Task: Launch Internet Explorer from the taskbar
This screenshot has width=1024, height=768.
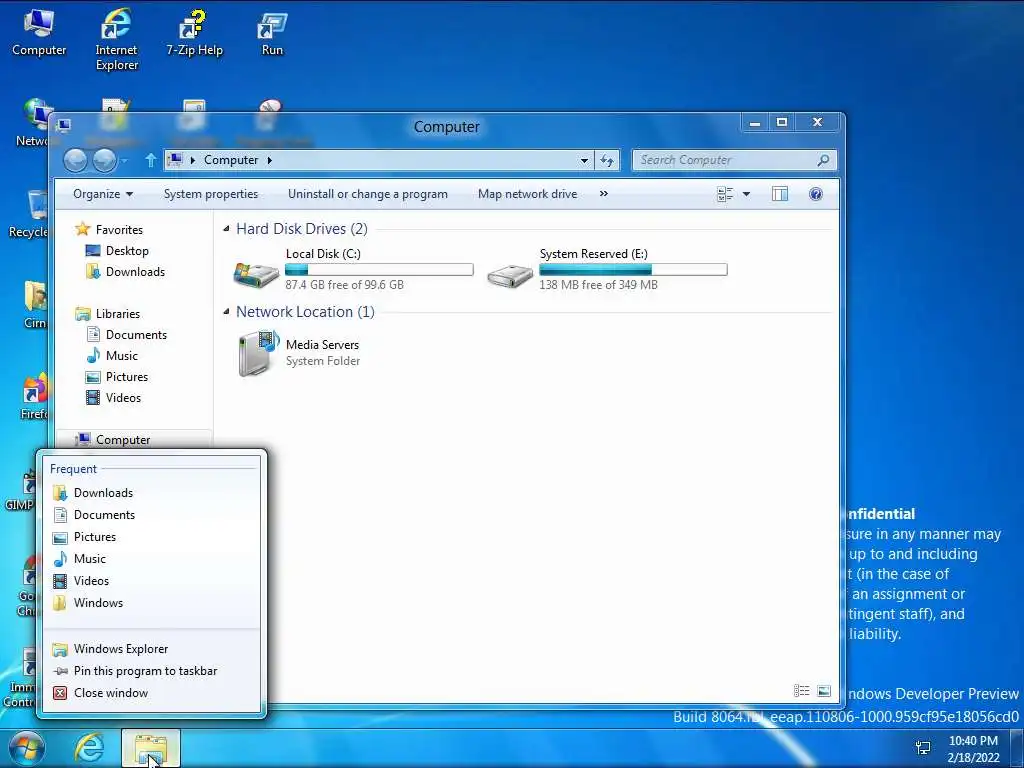Action: (x=88, y=748)
